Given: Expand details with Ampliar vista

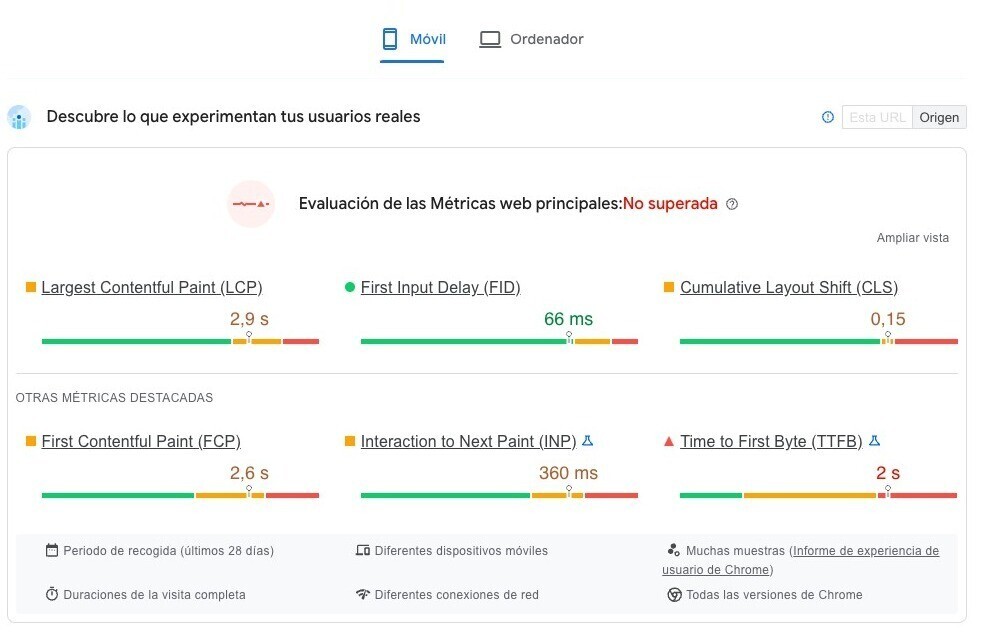Looking at the screenshot, I should click(913, 238).
